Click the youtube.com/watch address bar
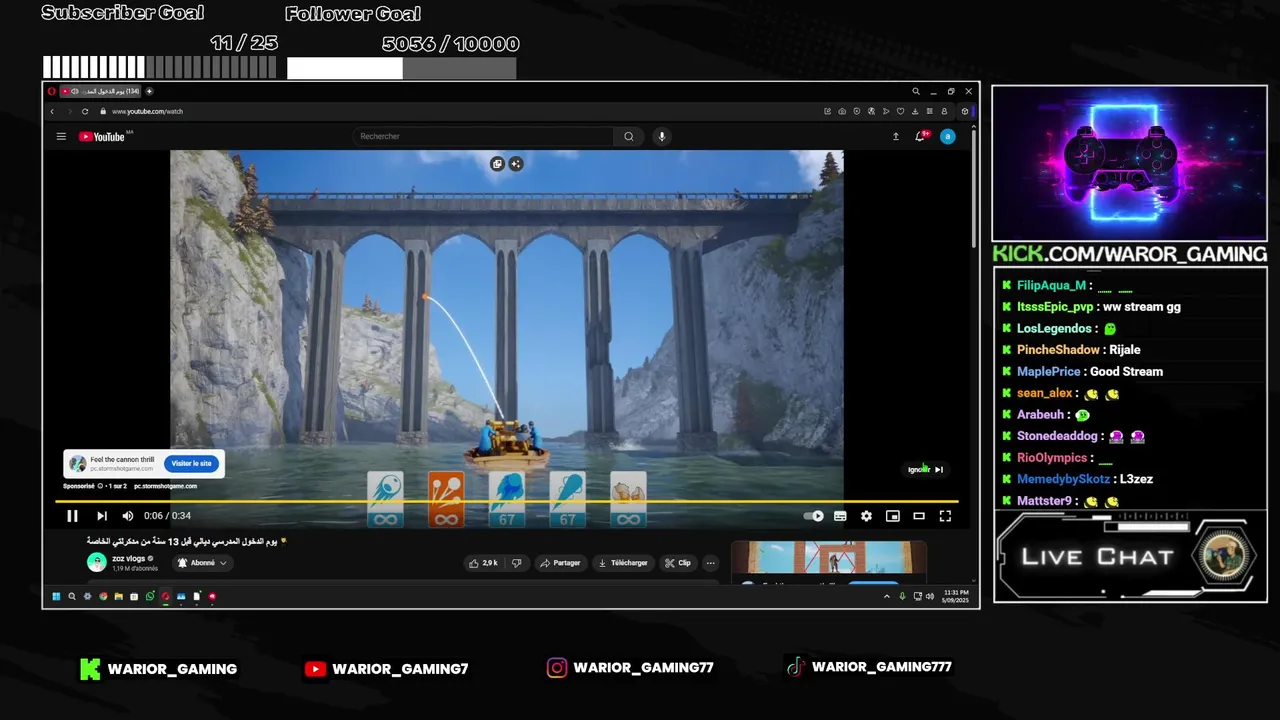This screenshot has height=720, width=1280. [x=147, y=111]
